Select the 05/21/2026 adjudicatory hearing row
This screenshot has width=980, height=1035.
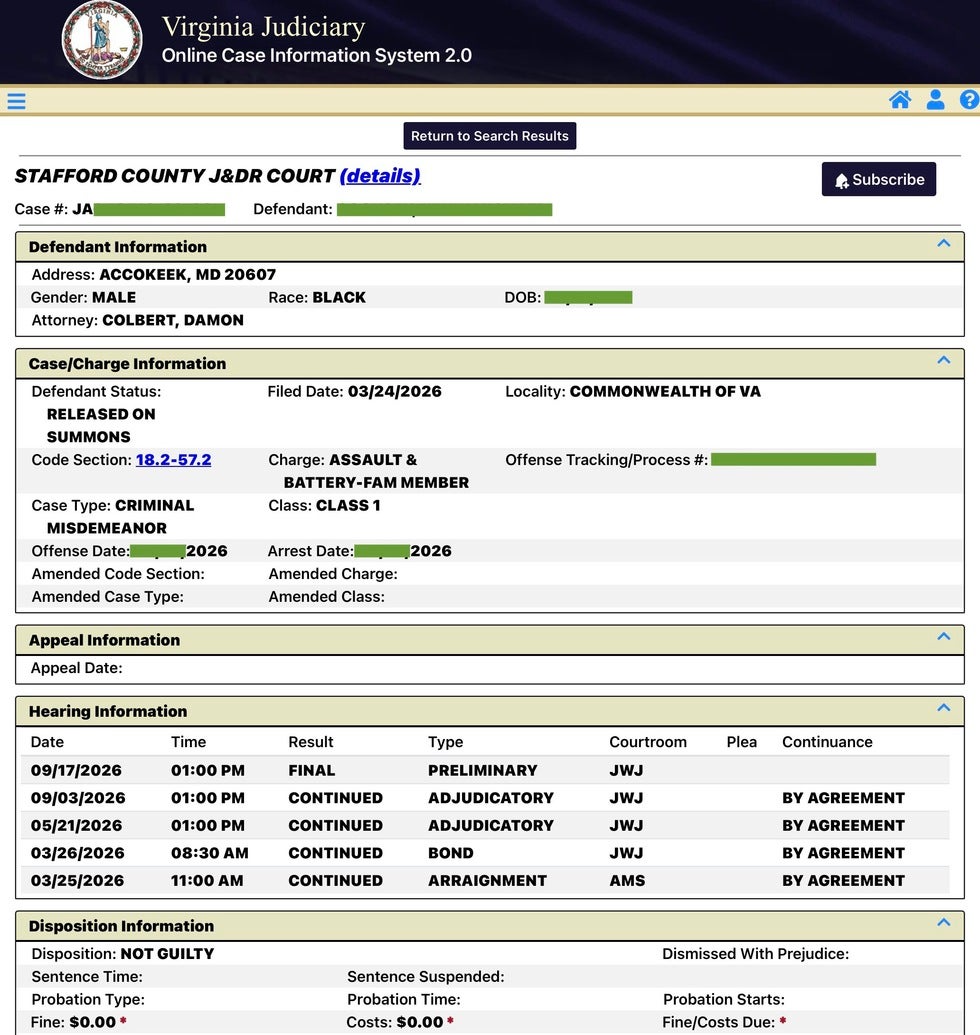[485, 825]
